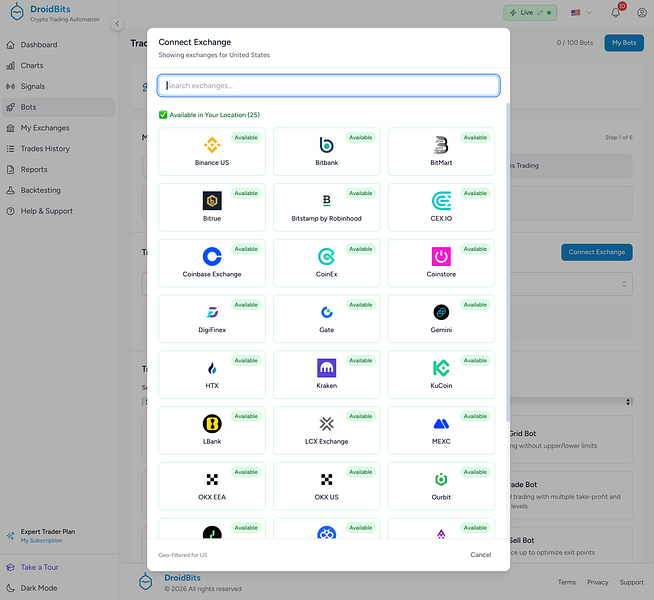Pick the OKX EEA exchange logo
This screenshot has width=654, height=600.
pos(212,479)
